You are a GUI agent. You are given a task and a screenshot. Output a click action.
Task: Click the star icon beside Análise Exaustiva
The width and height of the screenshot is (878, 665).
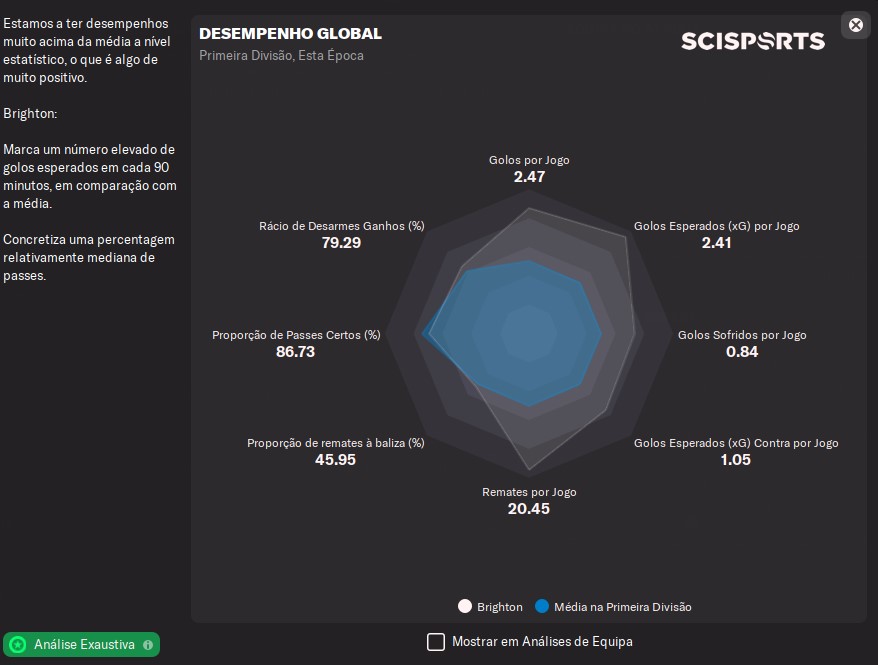point(18,645)
